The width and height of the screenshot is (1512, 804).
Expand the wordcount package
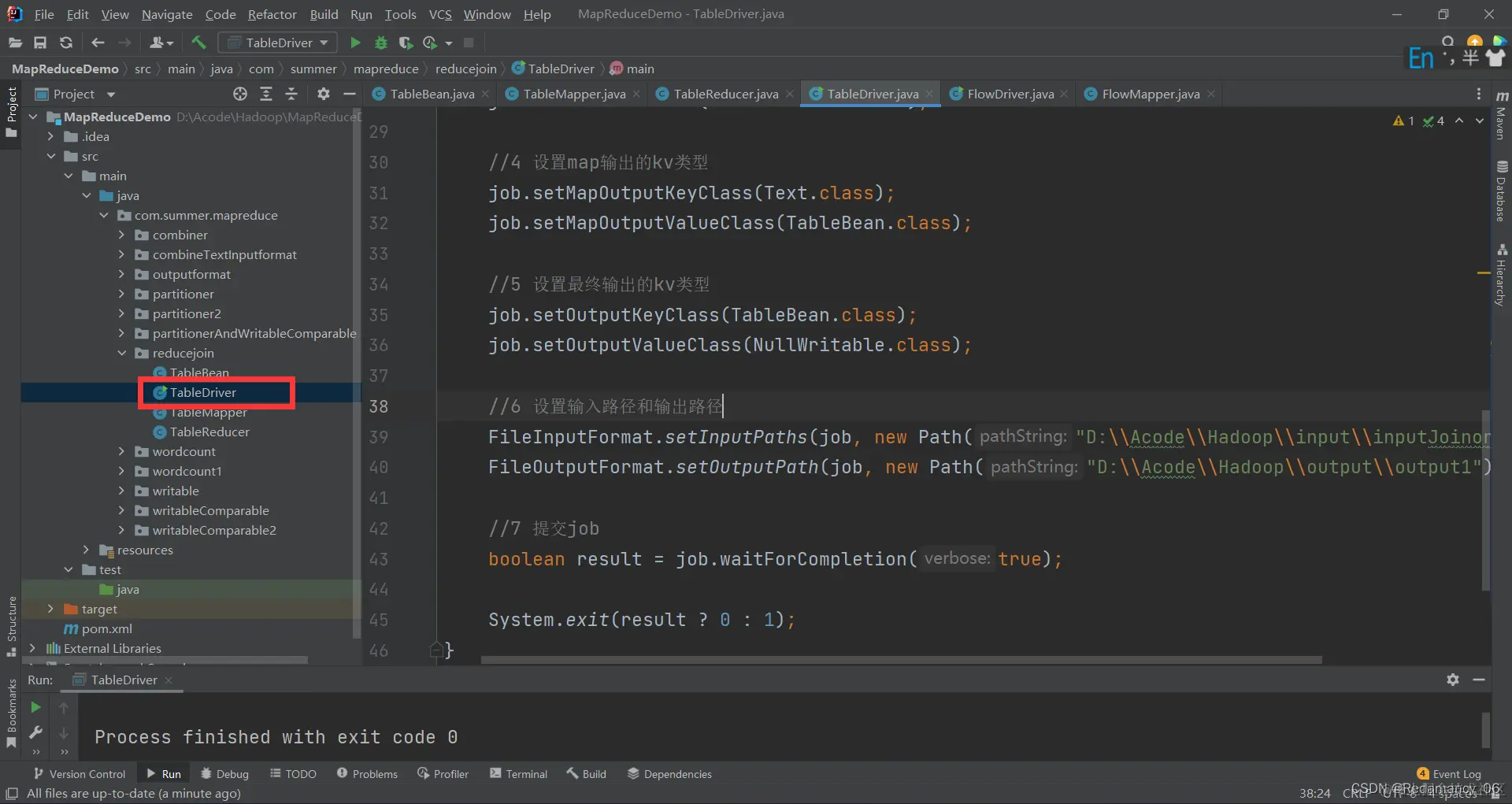pyautogui.click(x=122, y=451)
